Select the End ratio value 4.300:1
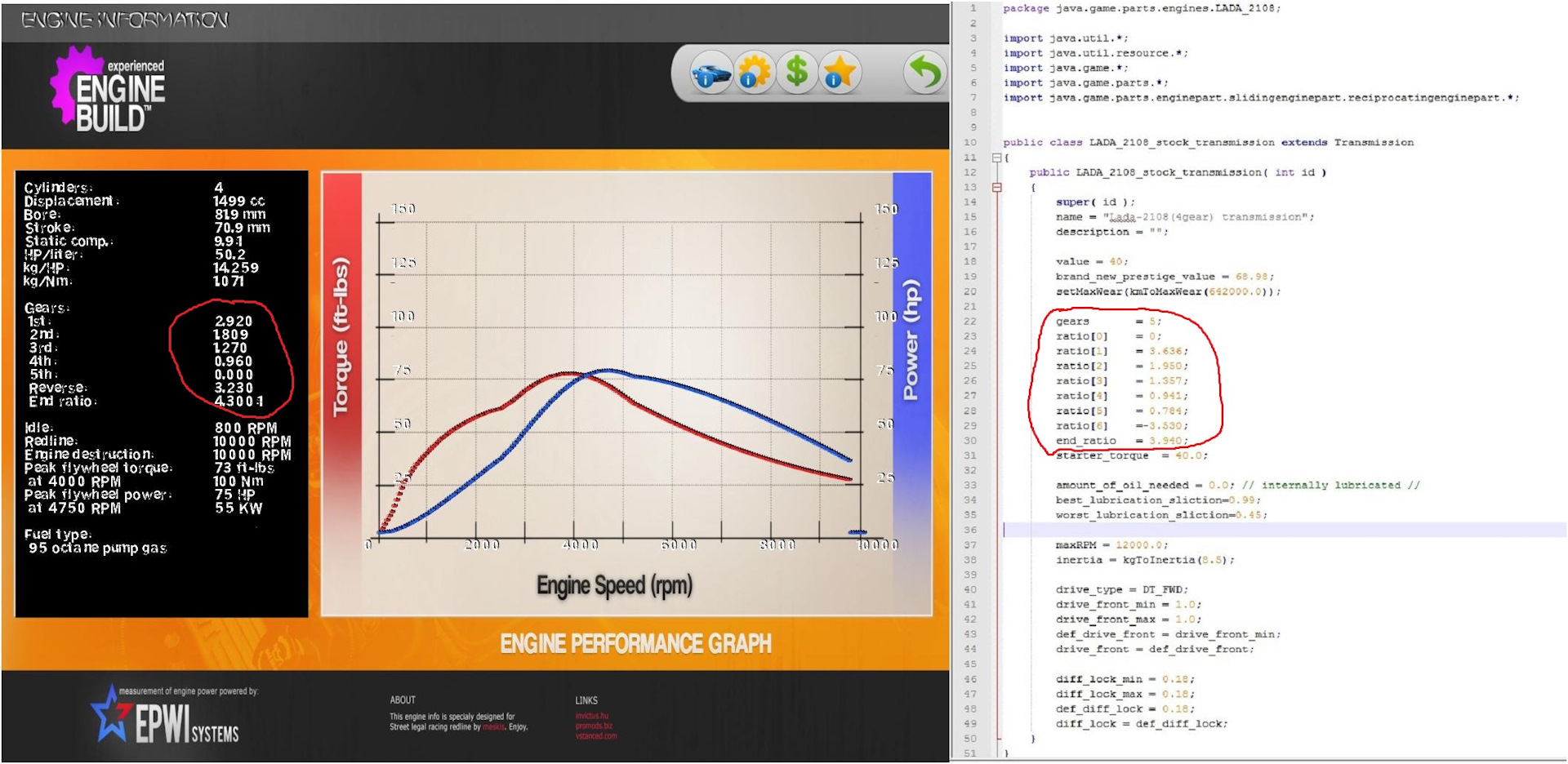Viewport: 1568px width, 764px height. [238, 401]
